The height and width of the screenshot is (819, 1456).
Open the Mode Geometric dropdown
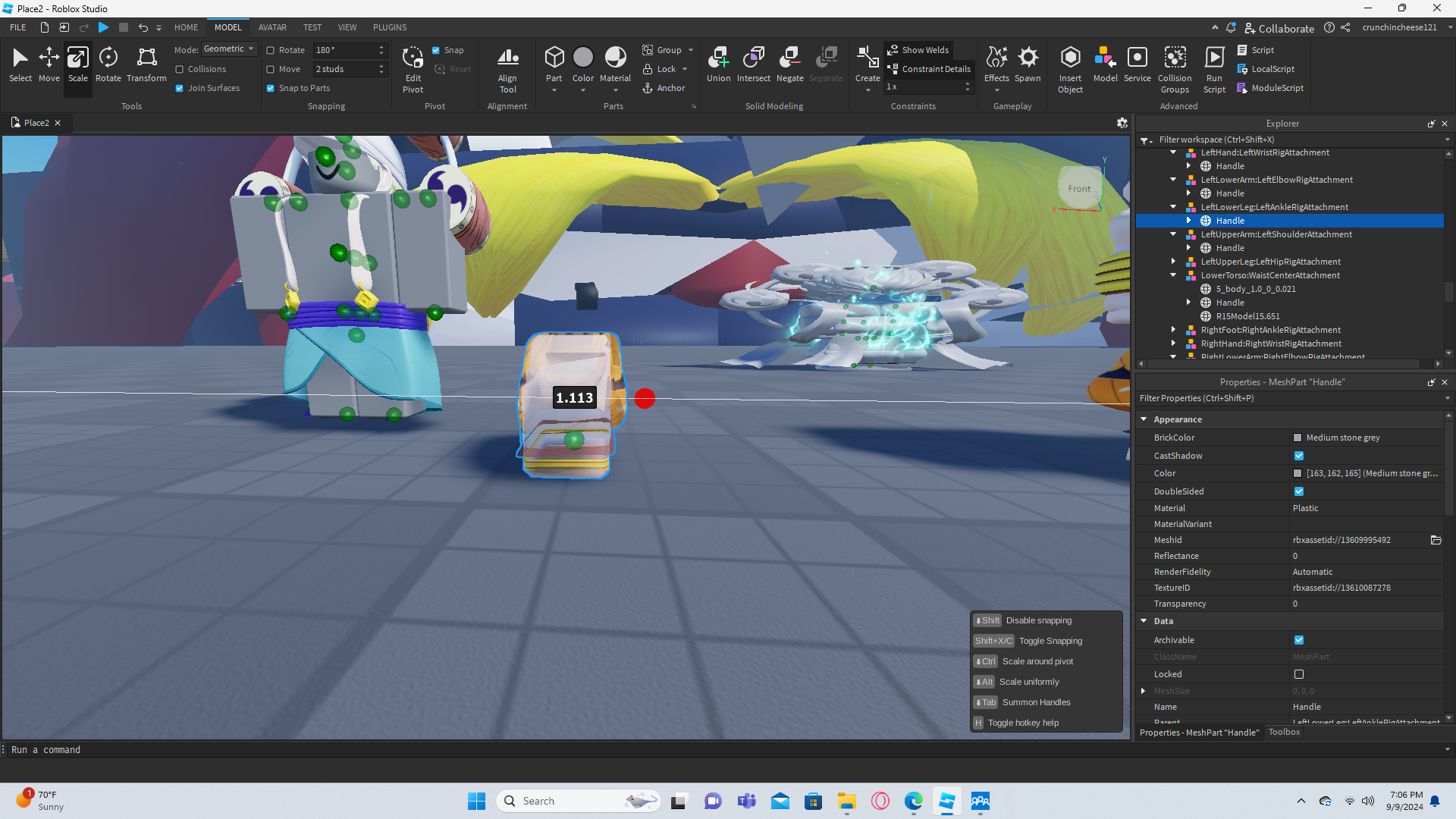pyautogui.click(x=230, y=49)
